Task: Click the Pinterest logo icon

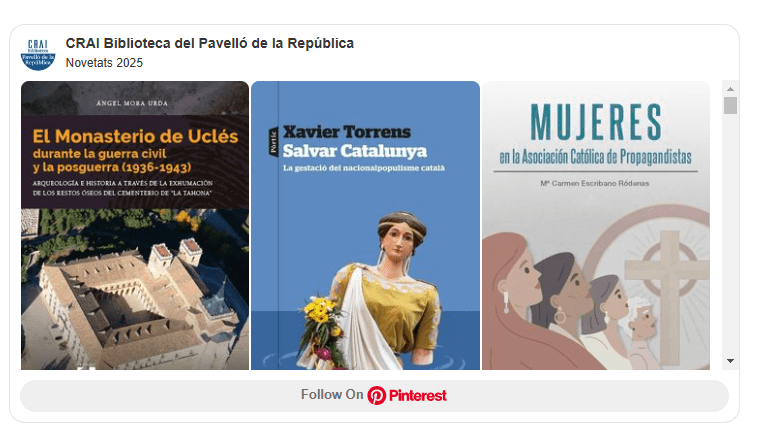Action: click(377, 396)
